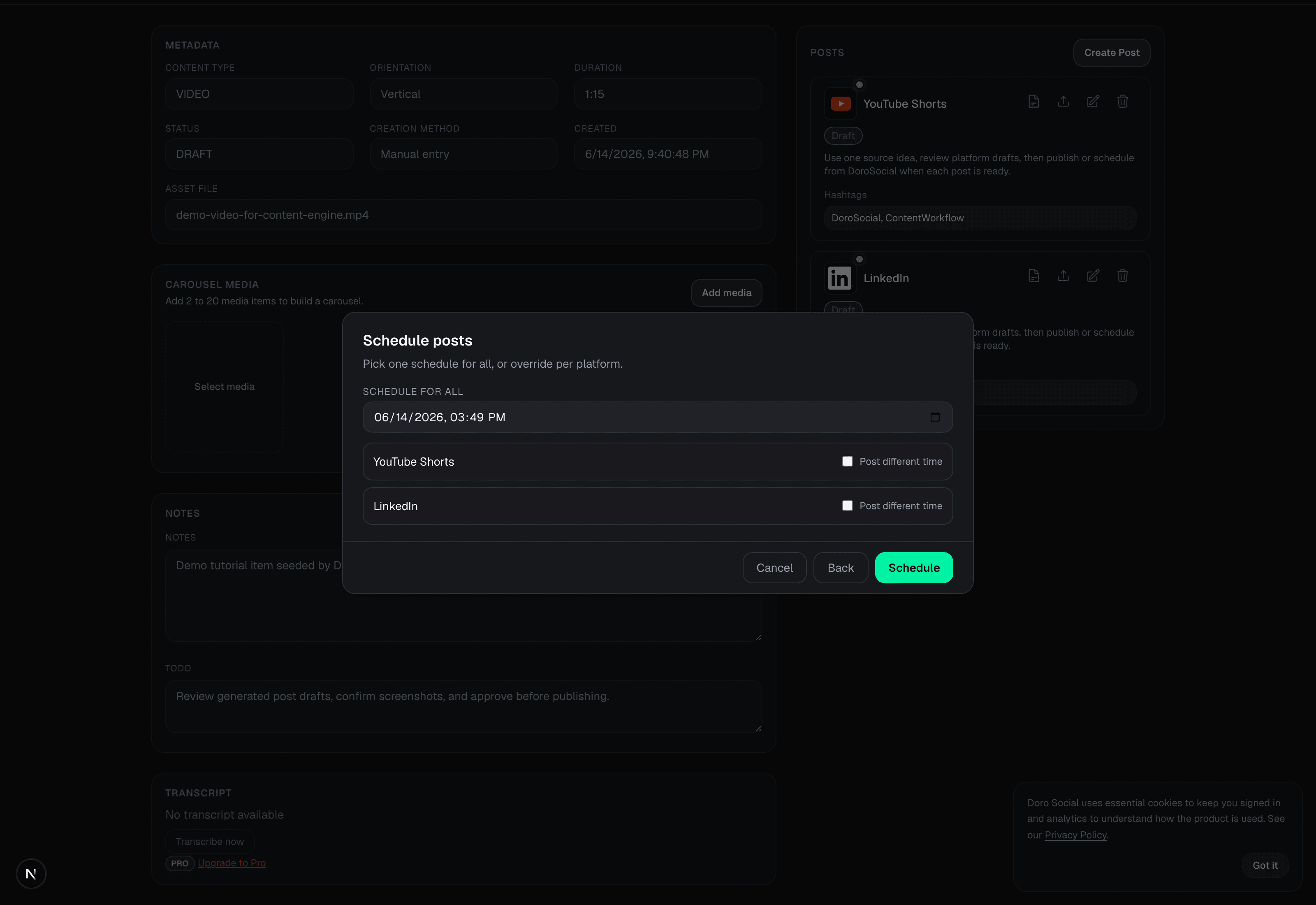Screen dimensions: 1316x905
Task: Tick the LinkedIn 'Post different time' checkbox
Action: 847,506
